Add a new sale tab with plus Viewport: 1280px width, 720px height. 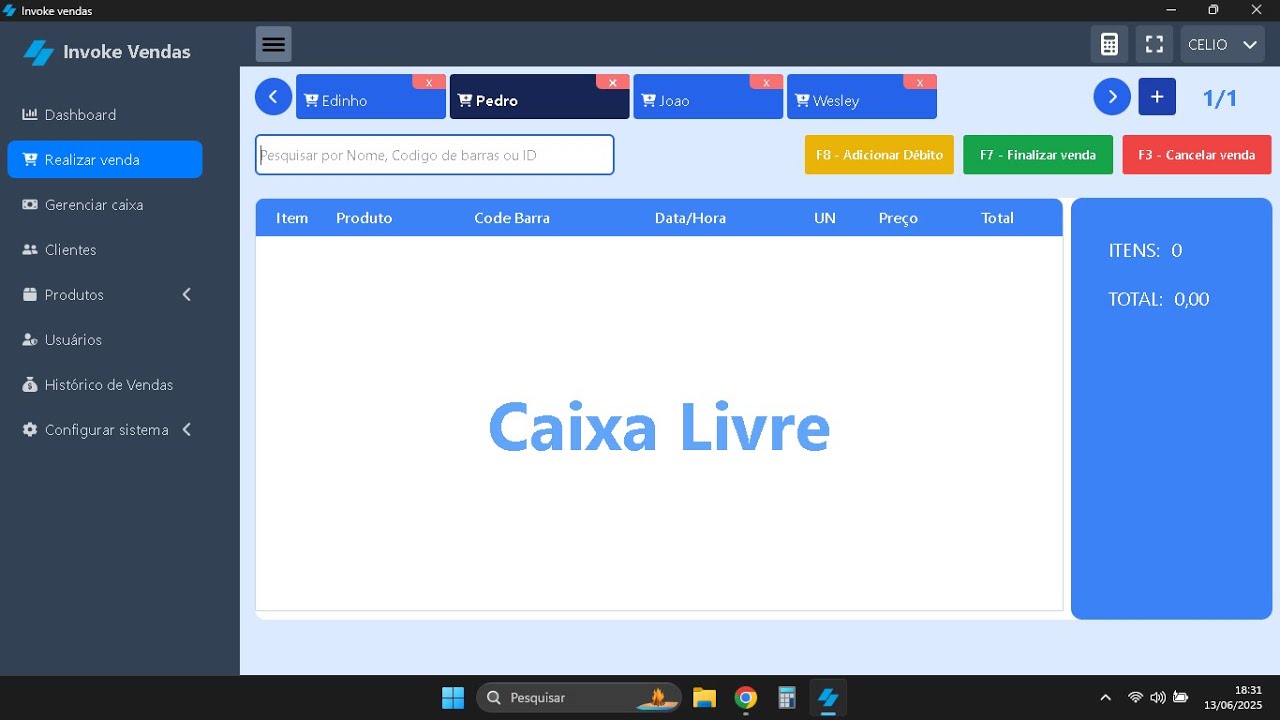click(x=1157, y=97)
